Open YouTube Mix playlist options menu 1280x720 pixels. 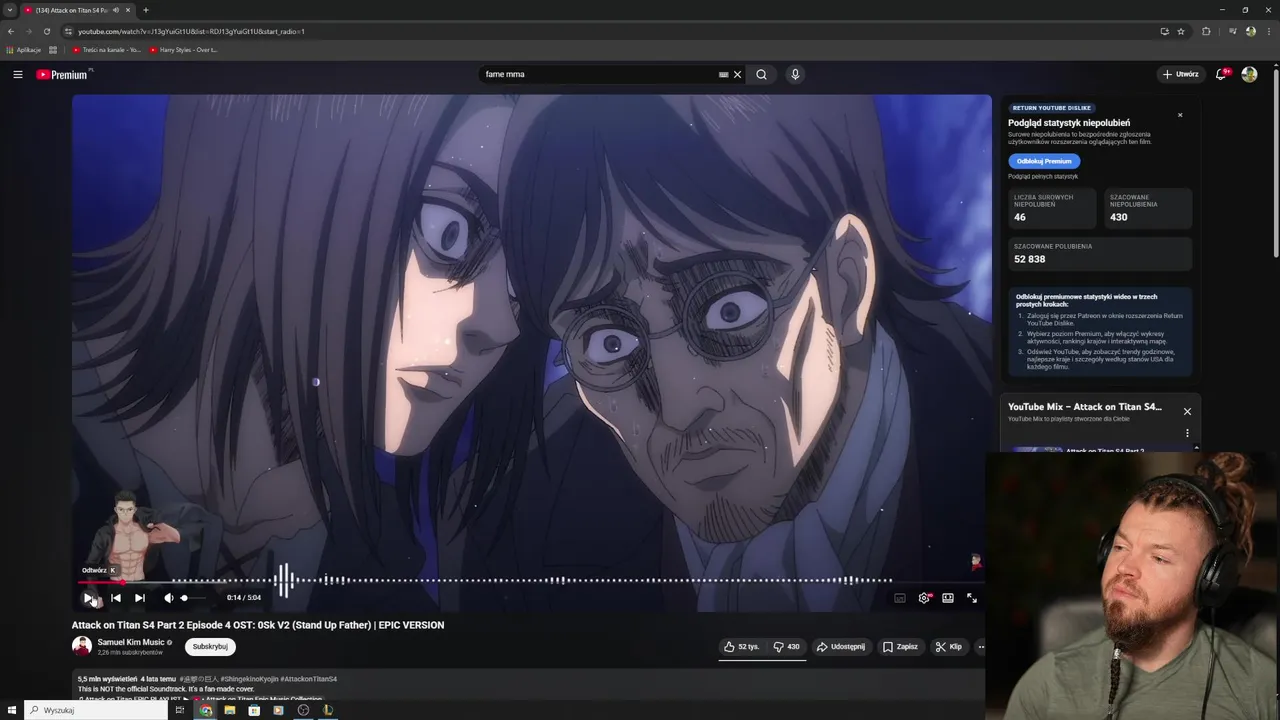click(1187, 433)
